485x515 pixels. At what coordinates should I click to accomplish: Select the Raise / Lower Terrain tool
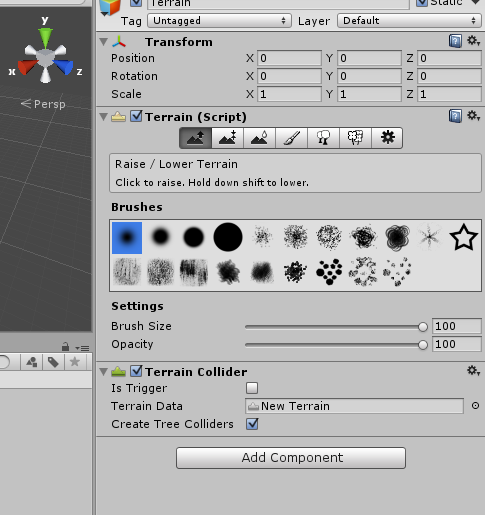point(195,138)
